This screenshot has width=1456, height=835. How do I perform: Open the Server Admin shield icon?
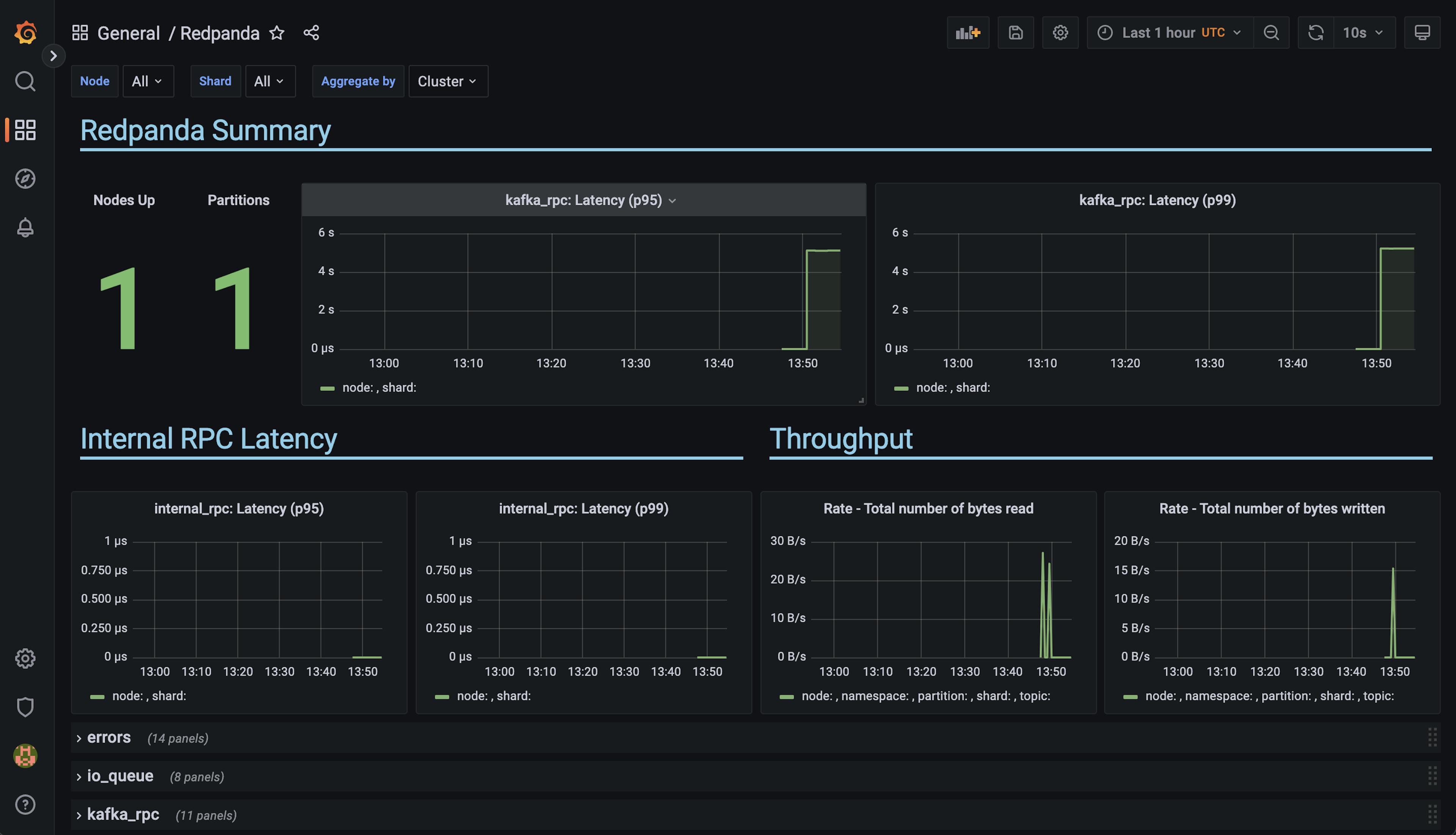pyautogui.click(x=25, y=706)
